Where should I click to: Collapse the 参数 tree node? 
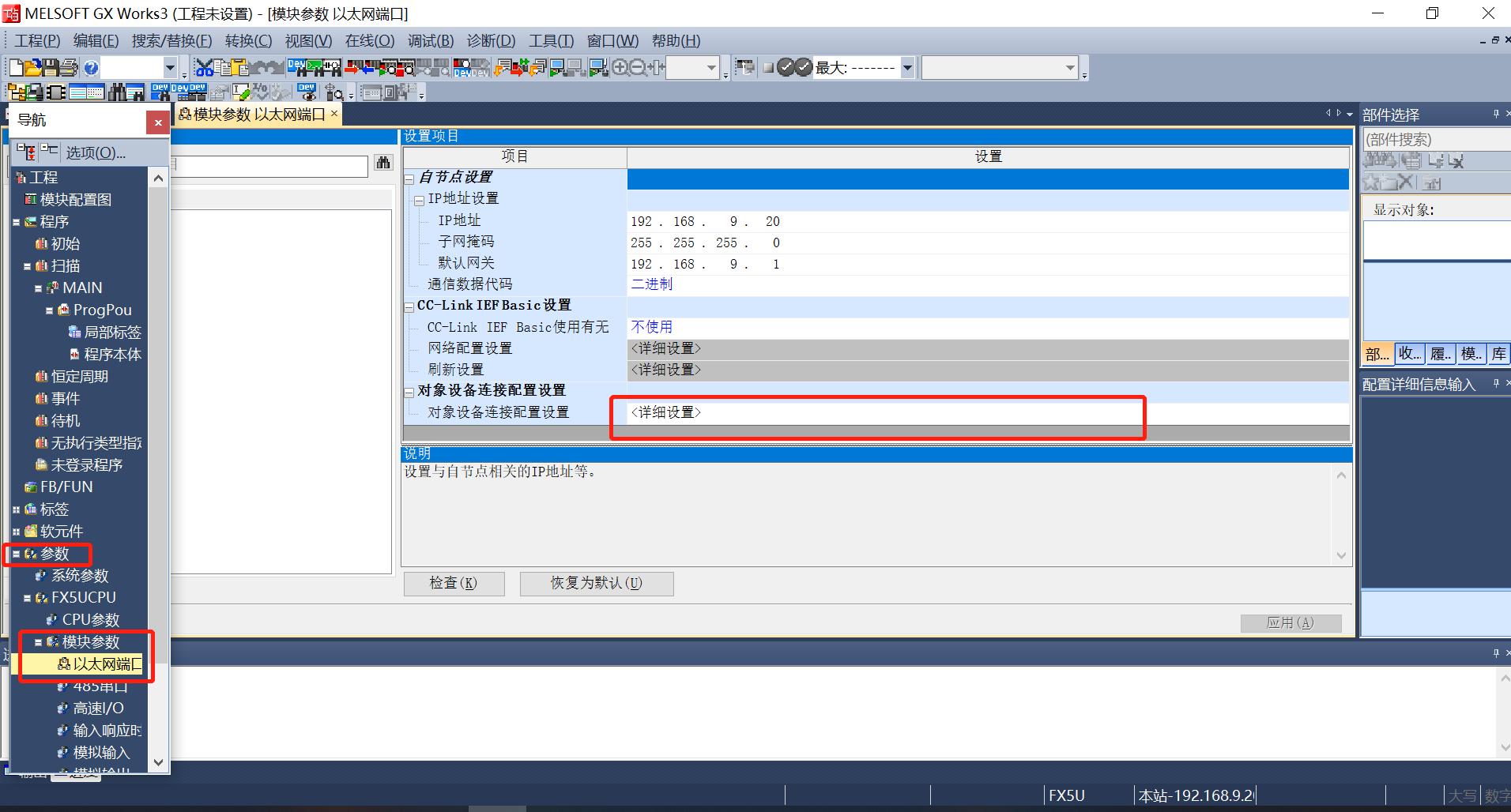(16, 554)
